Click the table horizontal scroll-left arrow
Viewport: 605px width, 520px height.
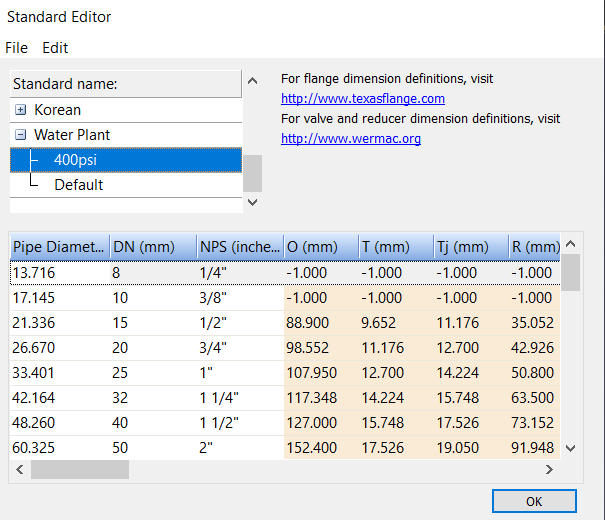(x=20, y=469)
